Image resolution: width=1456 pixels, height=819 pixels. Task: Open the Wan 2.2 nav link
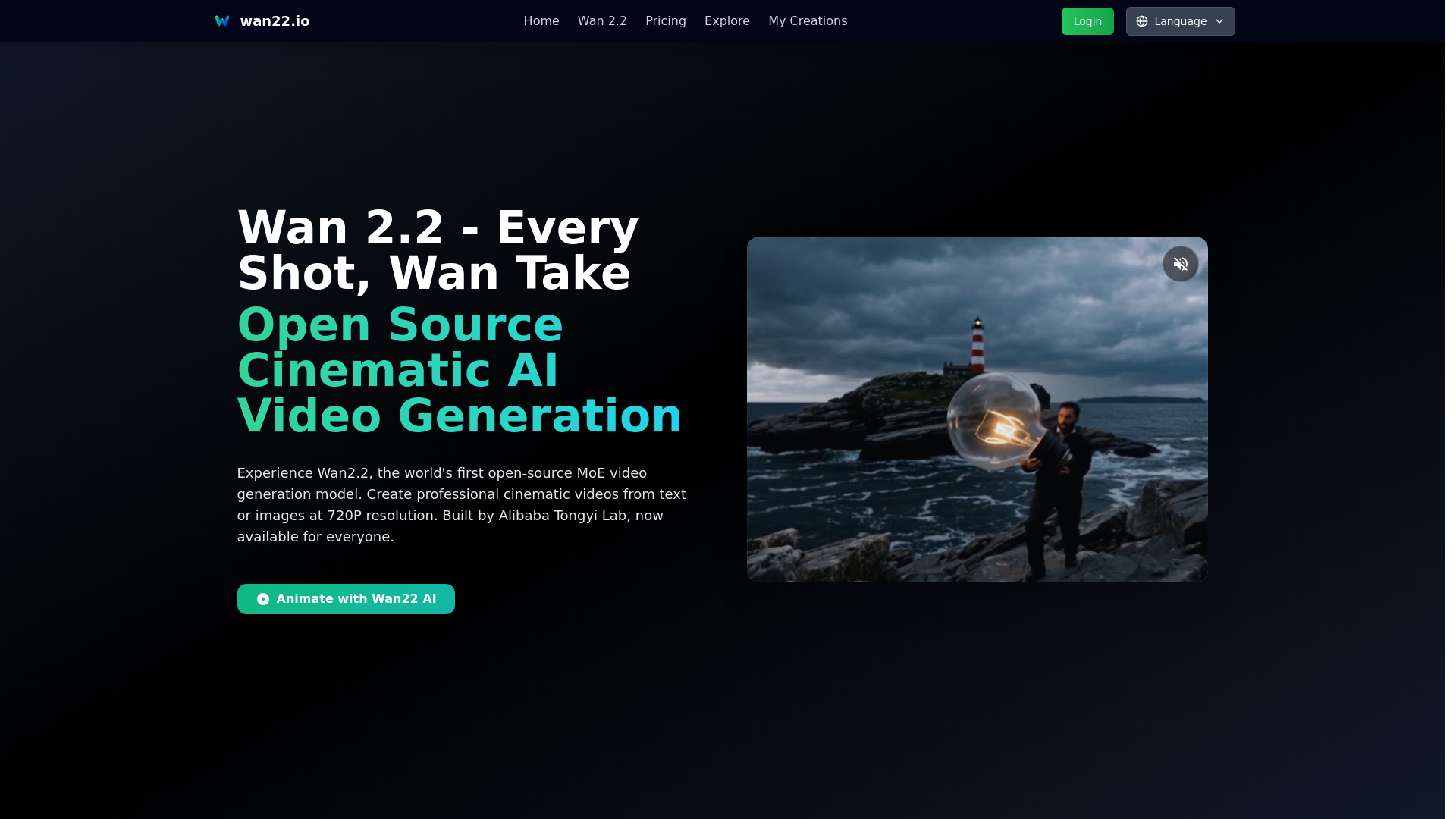tap(601, 21)
